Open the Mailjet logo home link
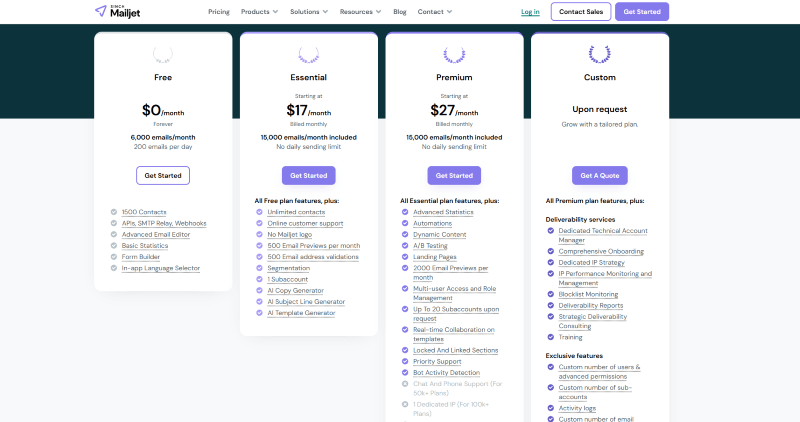 coord(117,11)
